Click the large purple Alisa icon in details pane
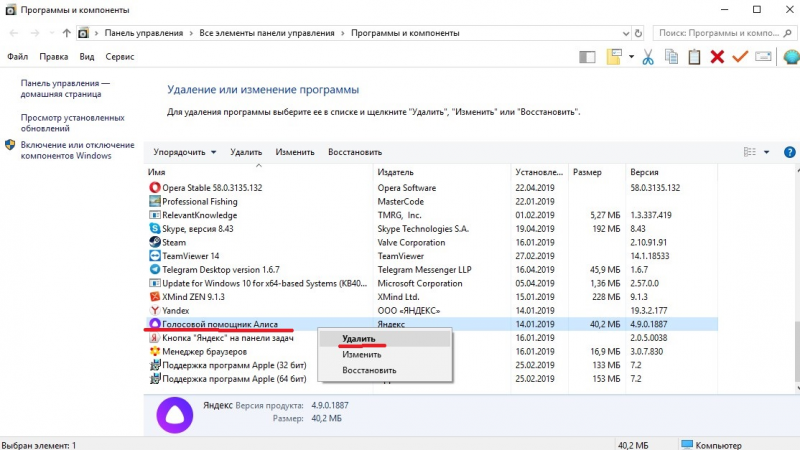The image size is (800, 450). coord(174,415)
